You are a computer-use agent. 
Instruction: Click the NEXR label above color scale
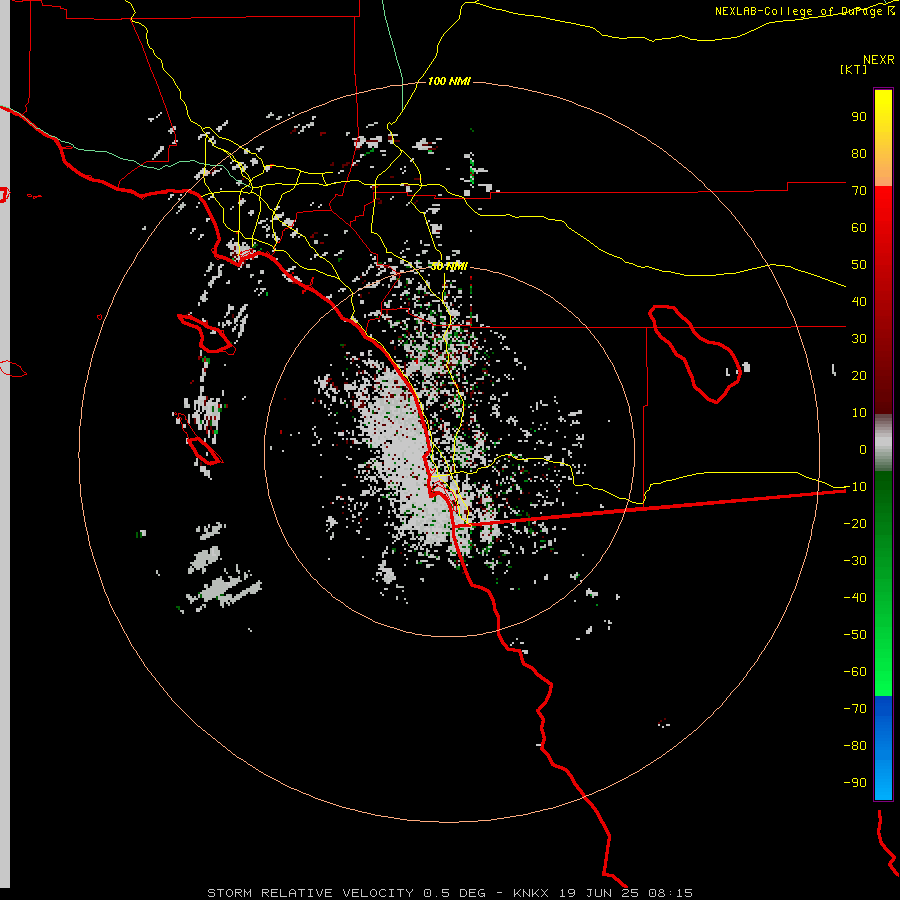[879, 60]
